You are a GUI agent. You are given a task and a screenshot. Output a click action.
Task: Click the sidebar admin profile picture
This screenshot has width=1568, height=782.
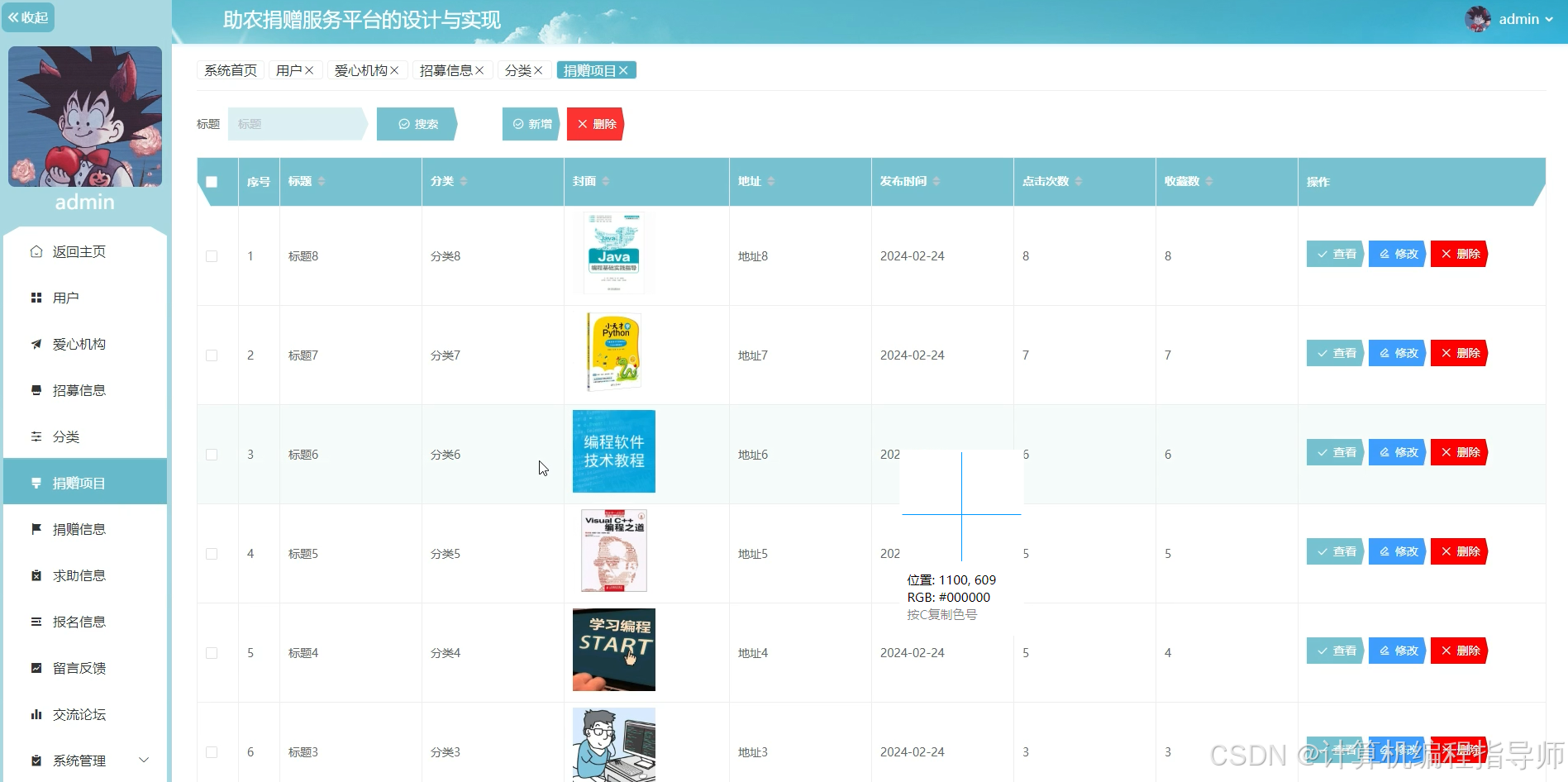85,117
